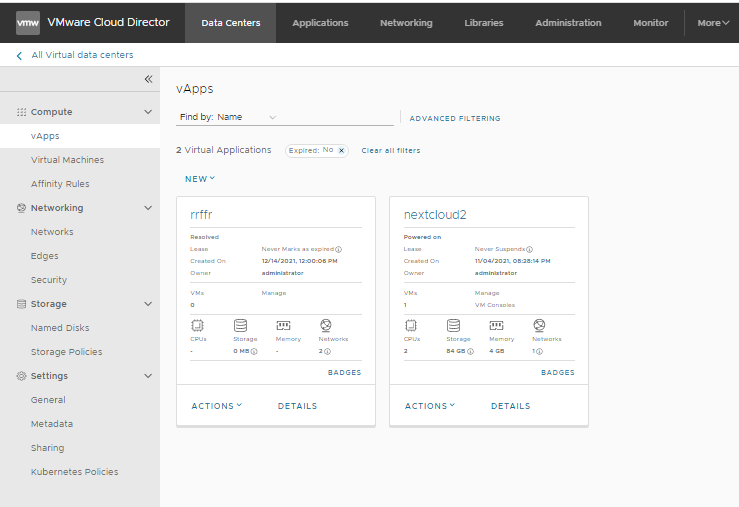Switch to the Applications tab

click(x=320, y=23)
